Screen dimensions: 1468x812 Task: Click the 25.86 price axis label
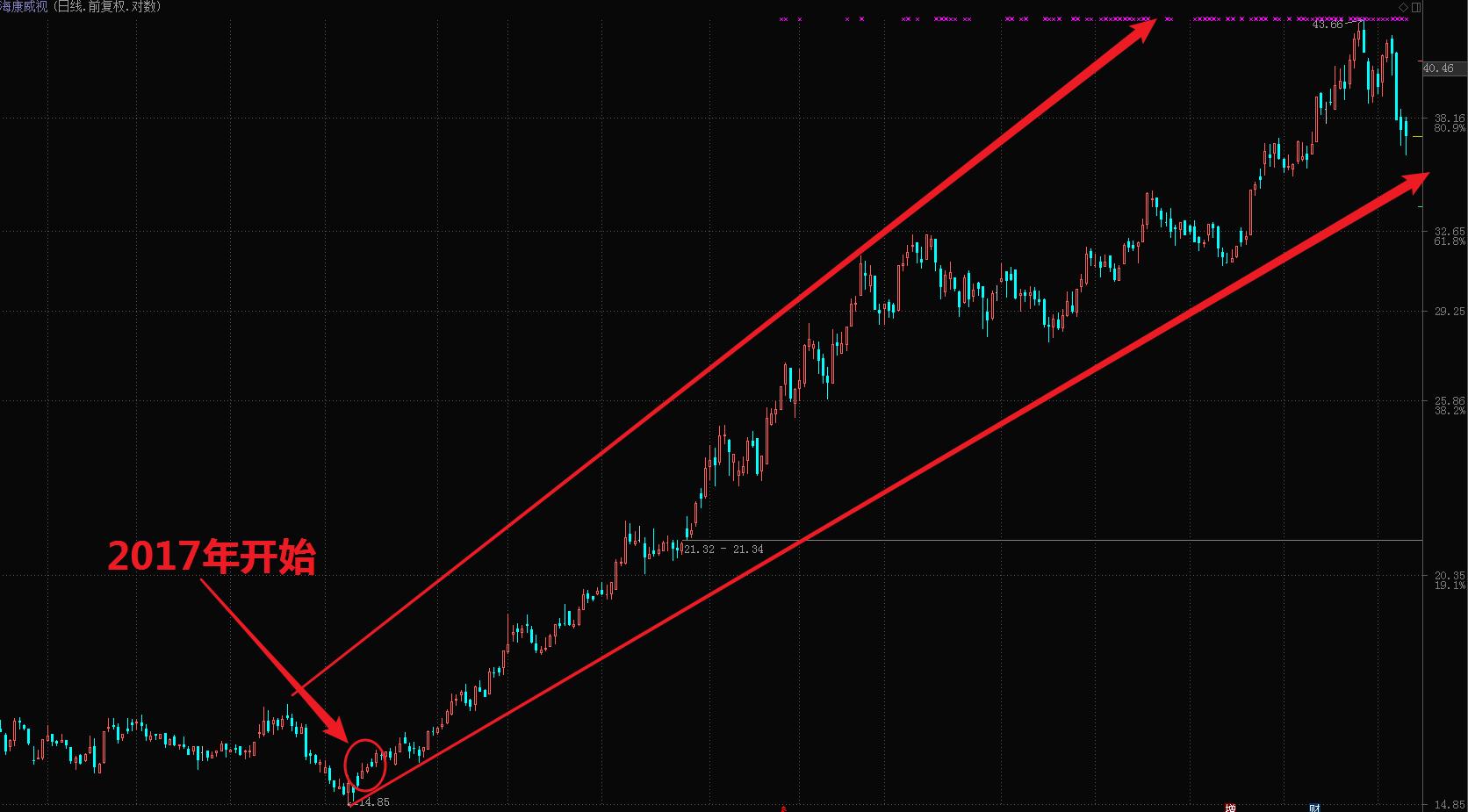(x=1449, y=401)
